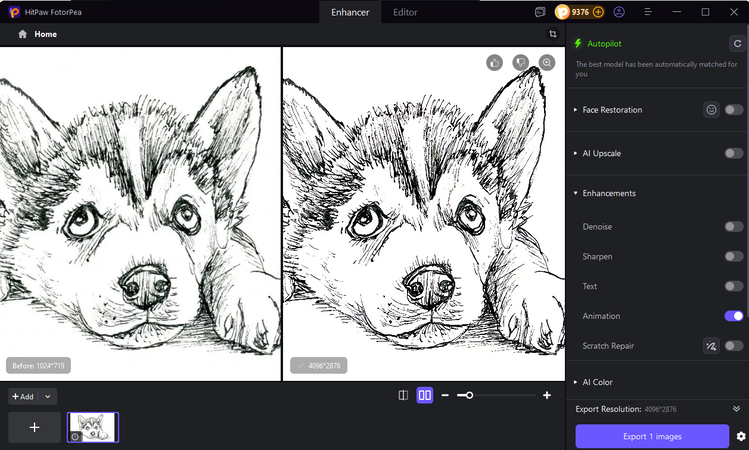Open the user account profile icon
The width and height of the screenshot is (749, 450).
click(619, 12)
